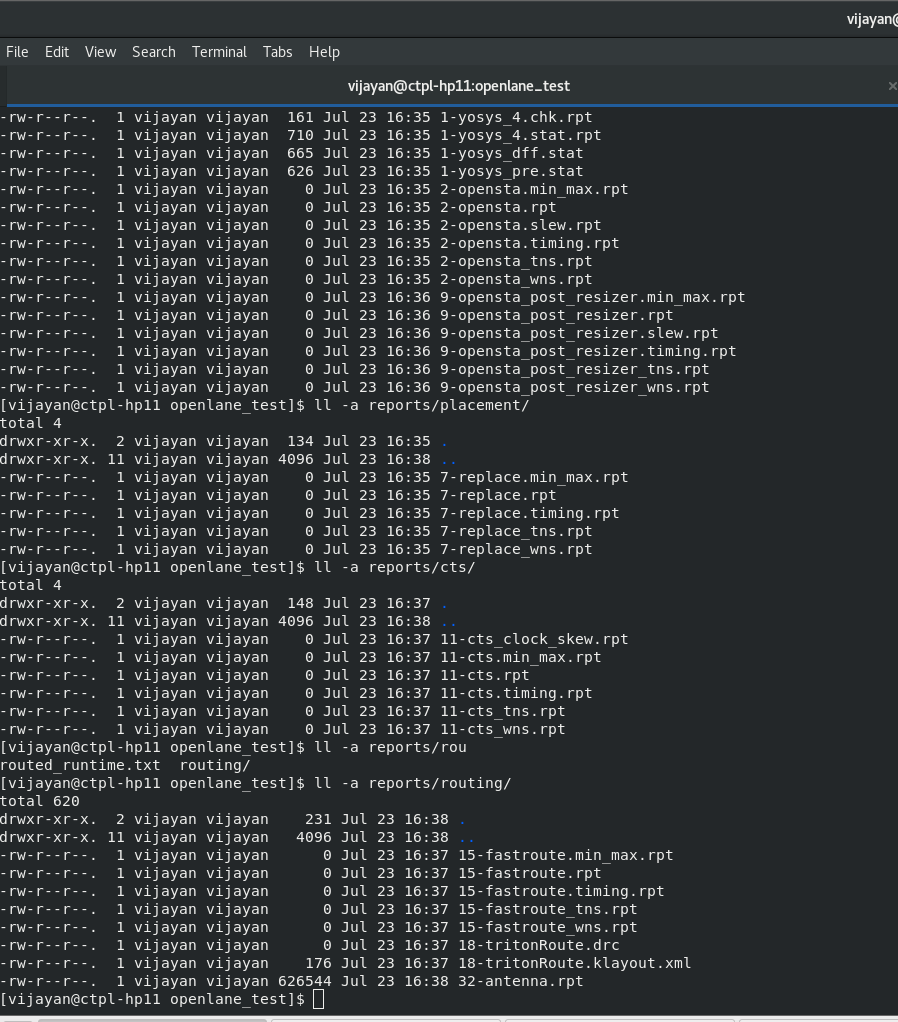
Task: Open the Help menu
Action: point(323,52)
